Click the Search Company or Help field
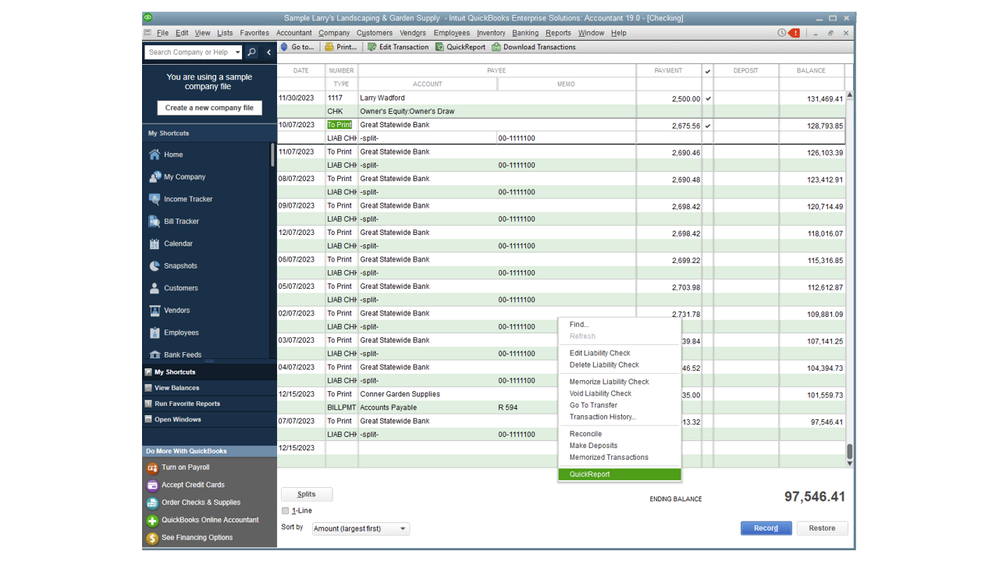The image size is (999, 562). point(189,52)
